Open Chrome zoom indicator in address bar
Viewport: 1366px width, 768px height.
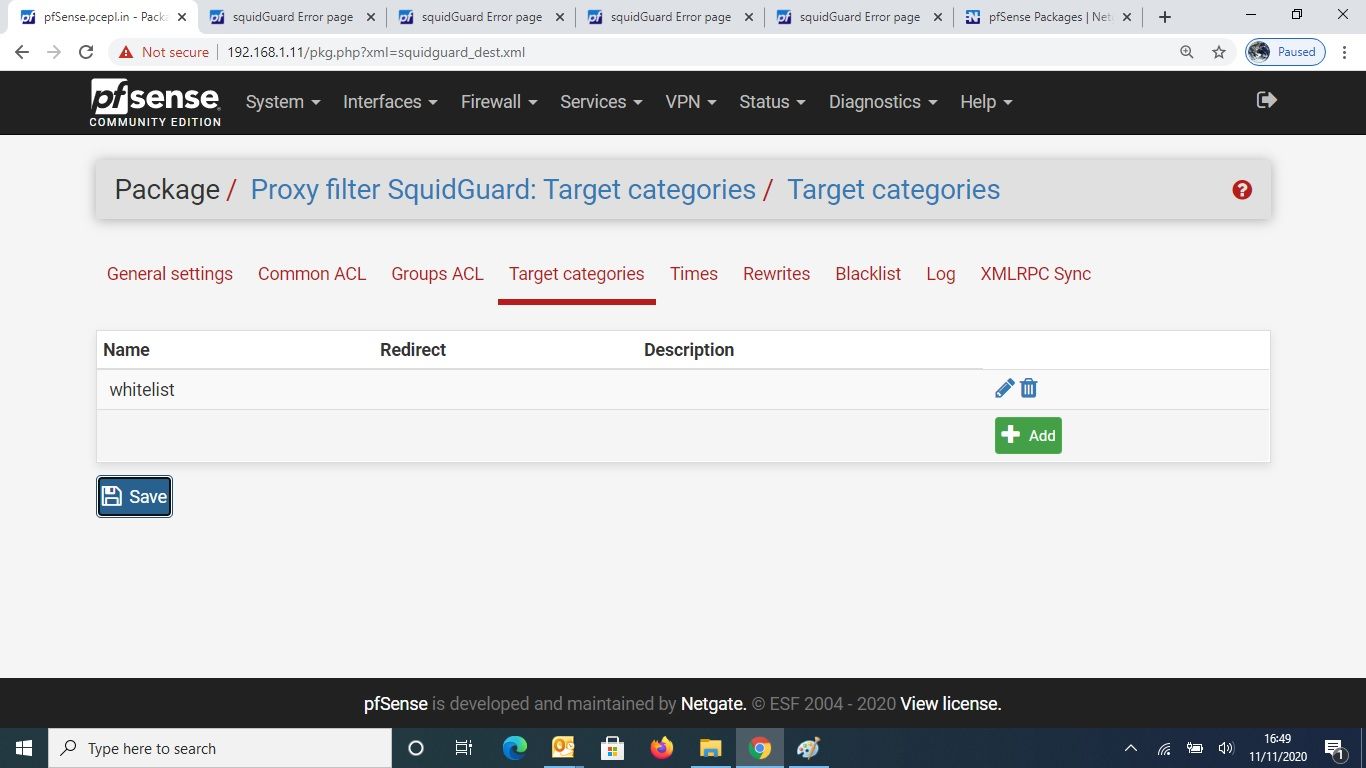coord(1187,52)
